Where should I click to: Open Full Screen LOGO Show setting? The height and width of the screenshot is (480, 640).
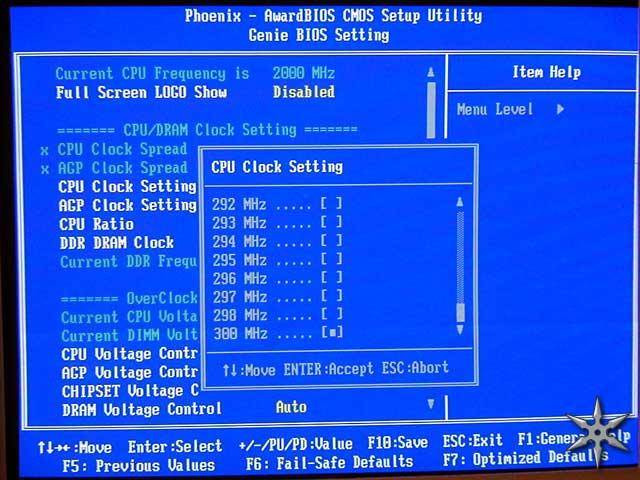[141, 92]
